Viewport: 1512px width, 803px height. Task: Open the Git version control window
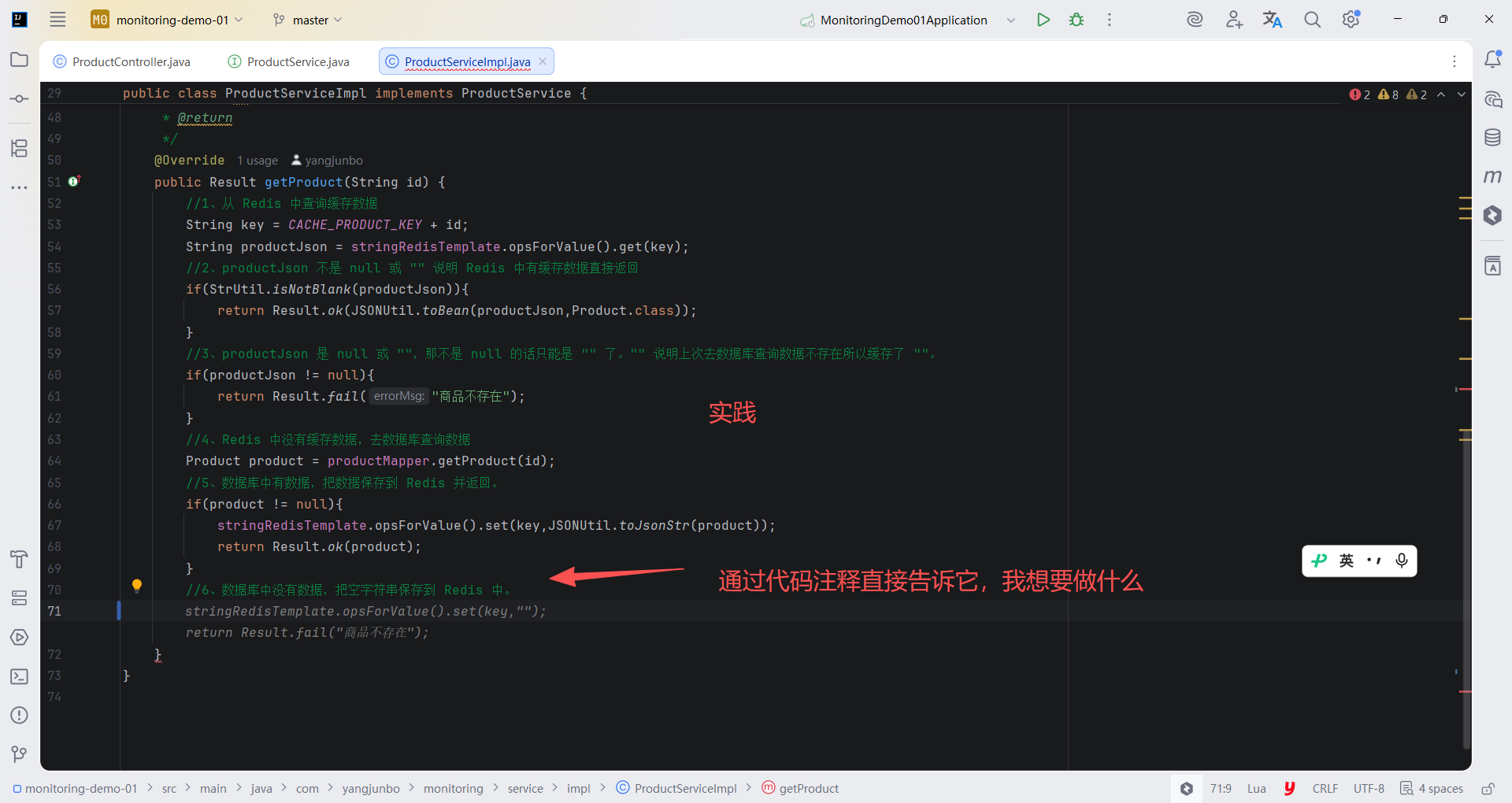coord(20,754)
